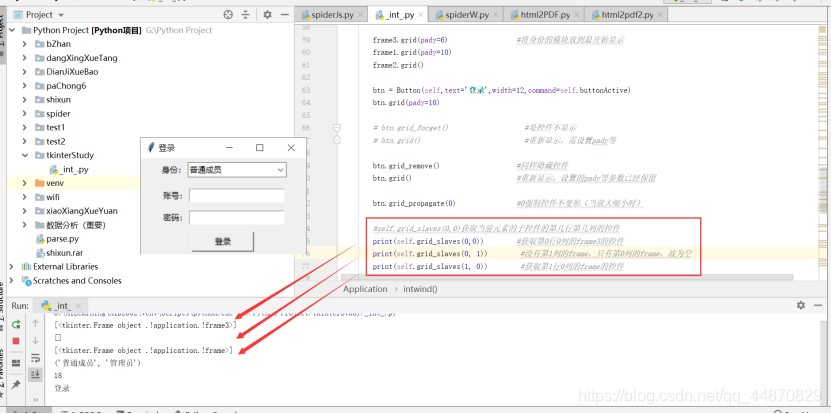Close the spiderJs.py editor tab
Screen dimensions: 831x414
tap(360, 15)
